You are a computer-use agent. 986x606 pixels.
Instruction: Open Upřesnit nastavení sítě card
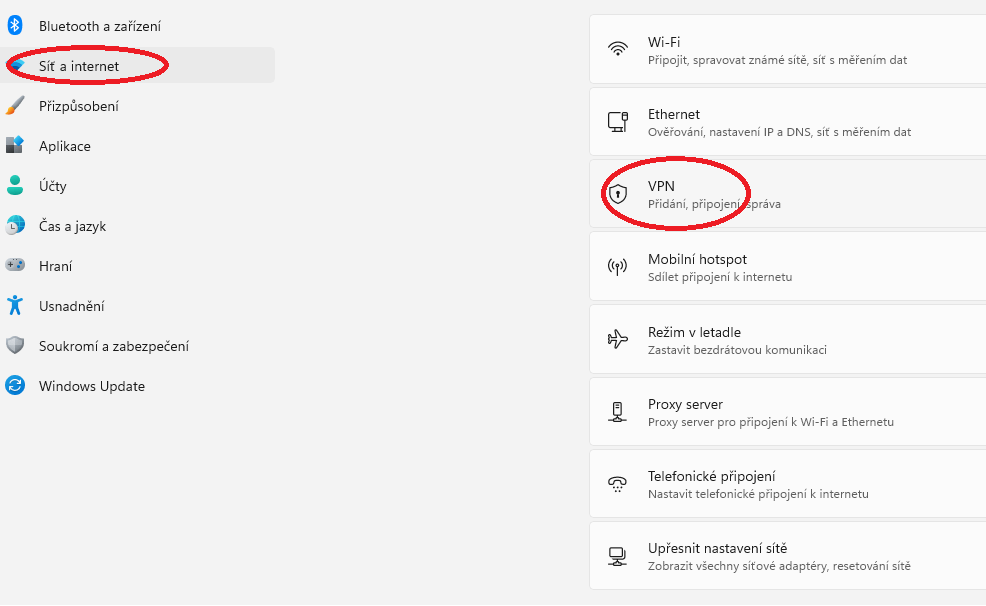click(x=788, y=556)
